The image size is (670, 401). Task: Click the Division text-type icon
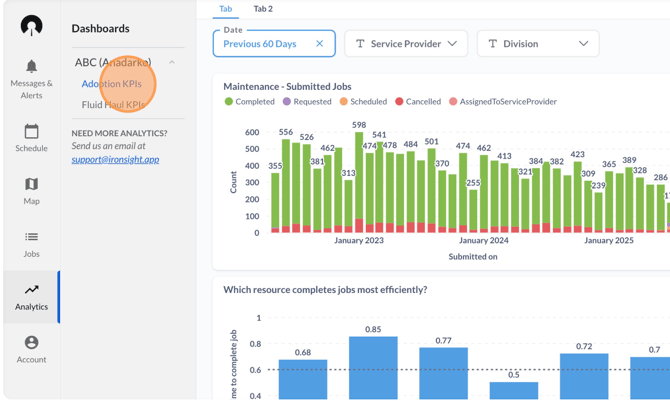coord(493,44)
